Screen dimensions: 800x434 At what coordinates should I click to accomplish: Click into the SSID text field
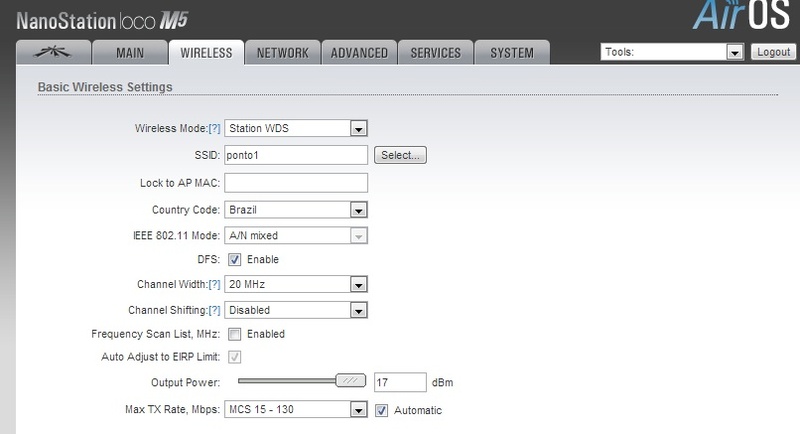296,155
